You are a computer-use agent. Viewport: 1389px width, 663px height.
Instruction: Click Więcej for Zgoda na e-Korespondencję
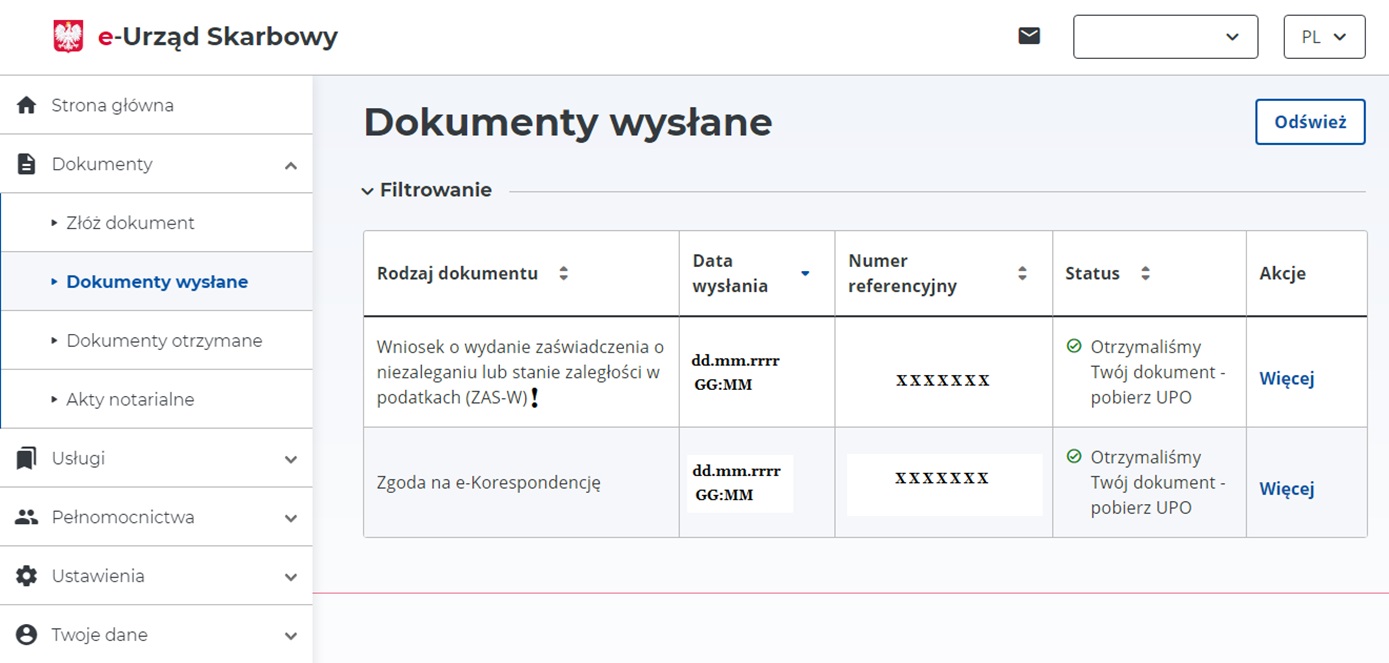point(1286,488)
